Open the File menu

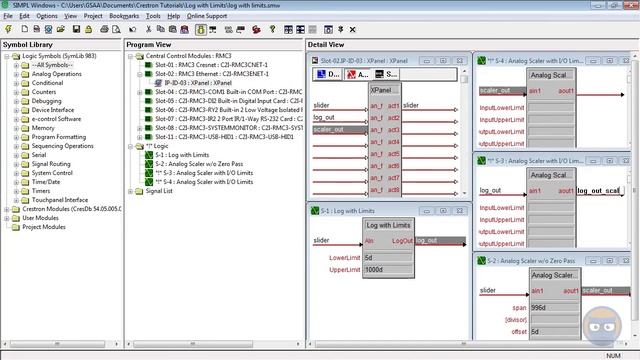[x=8, y=16]
